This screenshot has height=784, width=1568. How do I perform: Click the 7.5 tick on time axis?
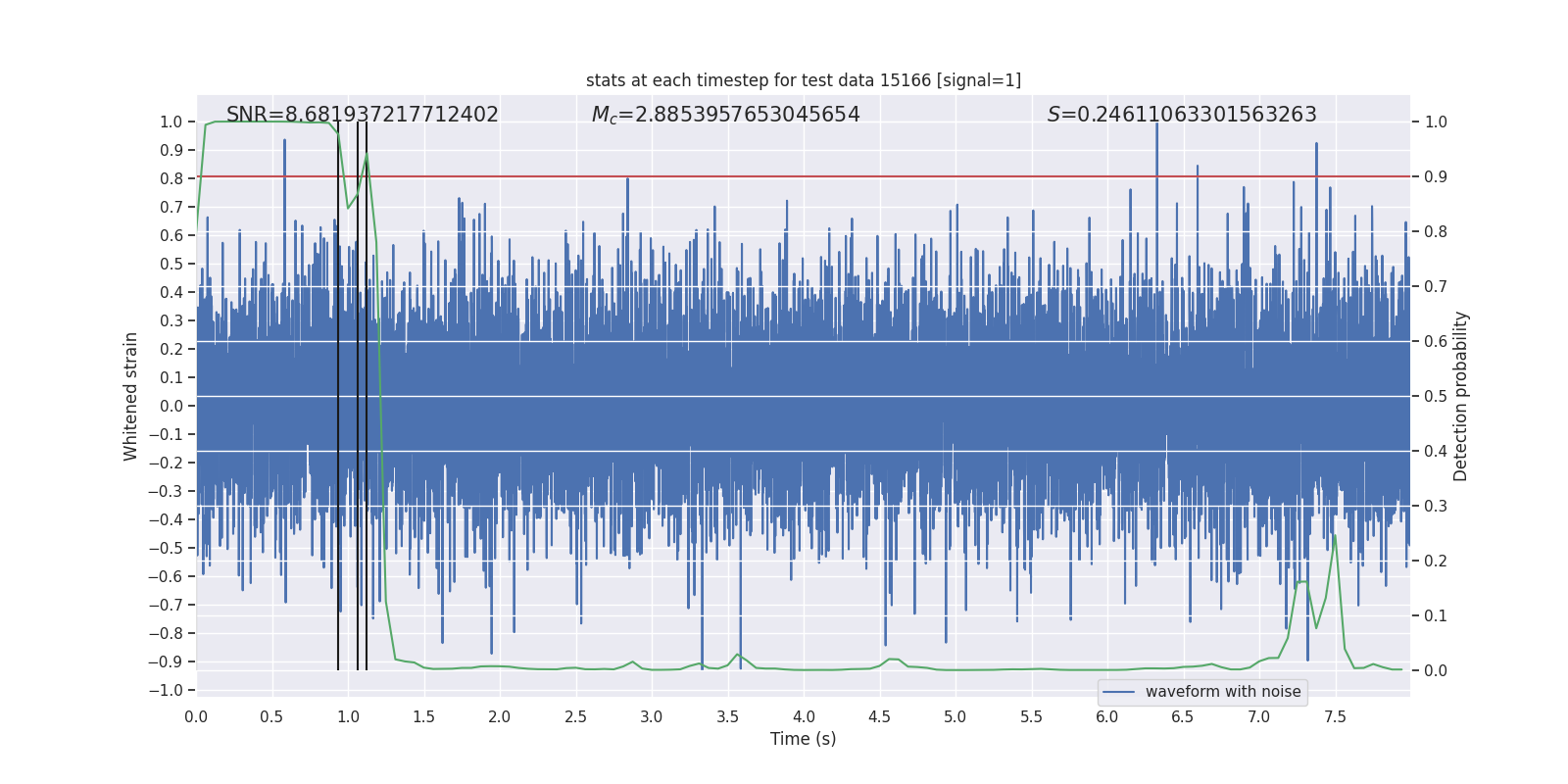(1335, 716)
